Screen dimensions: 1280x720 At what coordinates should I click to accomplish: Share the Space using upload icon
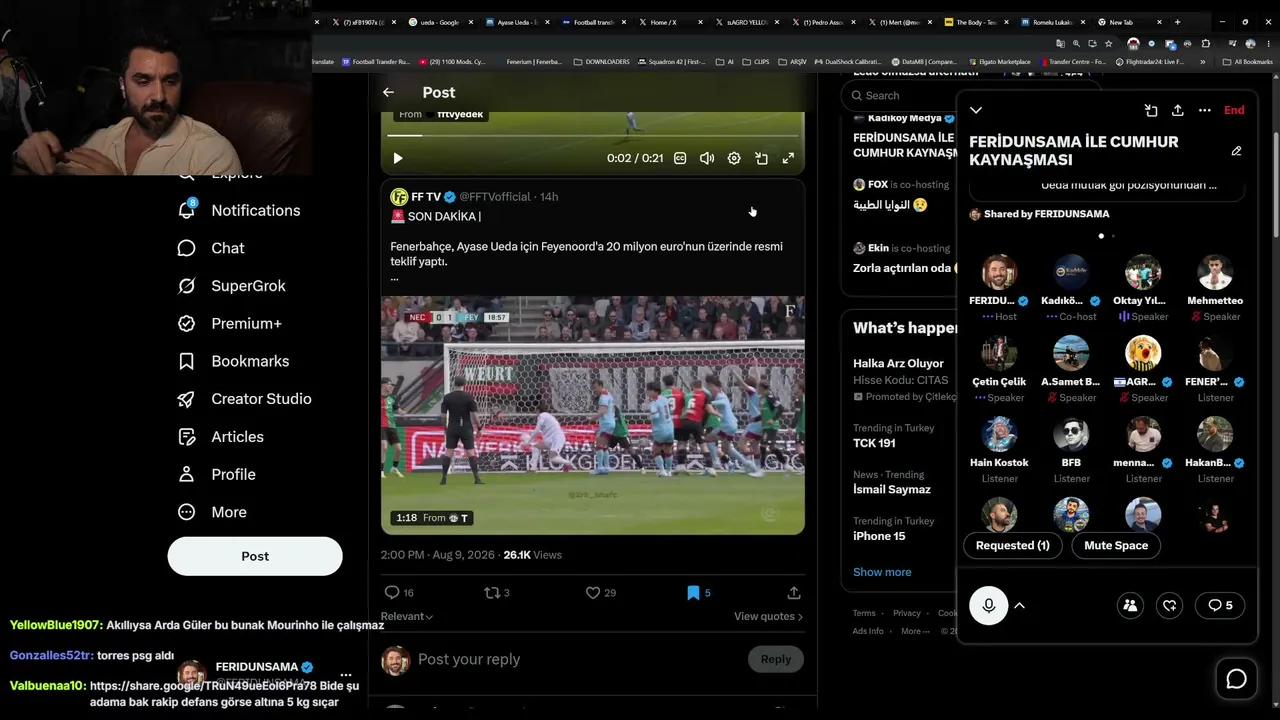click(1178, 110)
